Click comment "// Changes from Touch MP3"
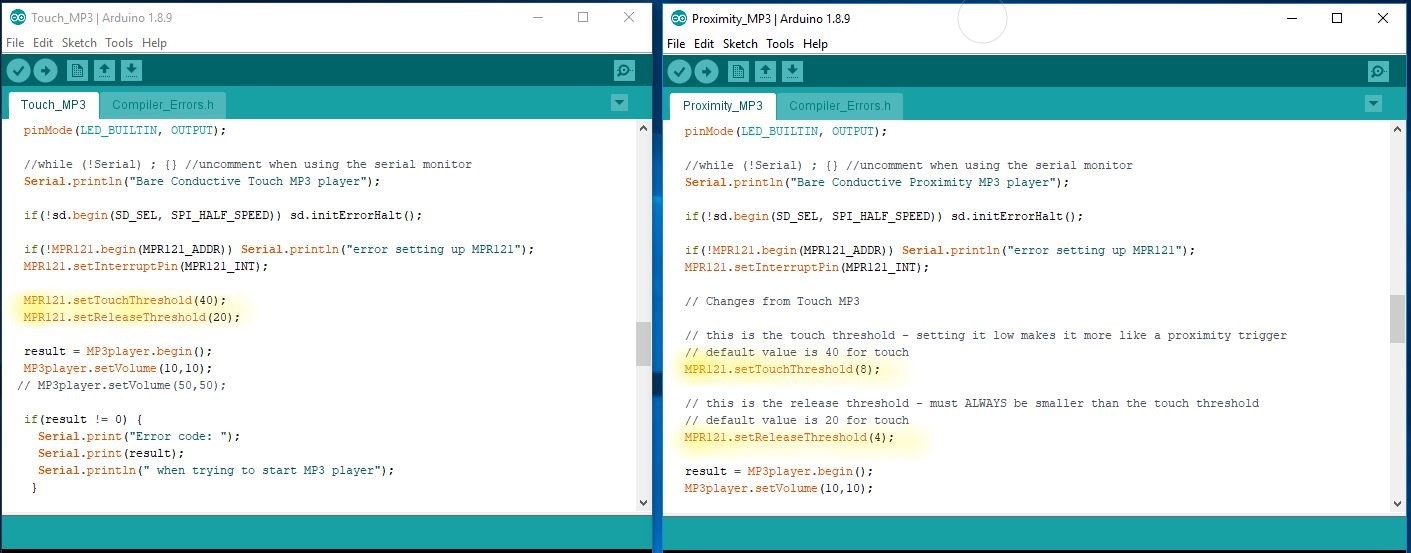1411x553 pixels. coord(772,301)
